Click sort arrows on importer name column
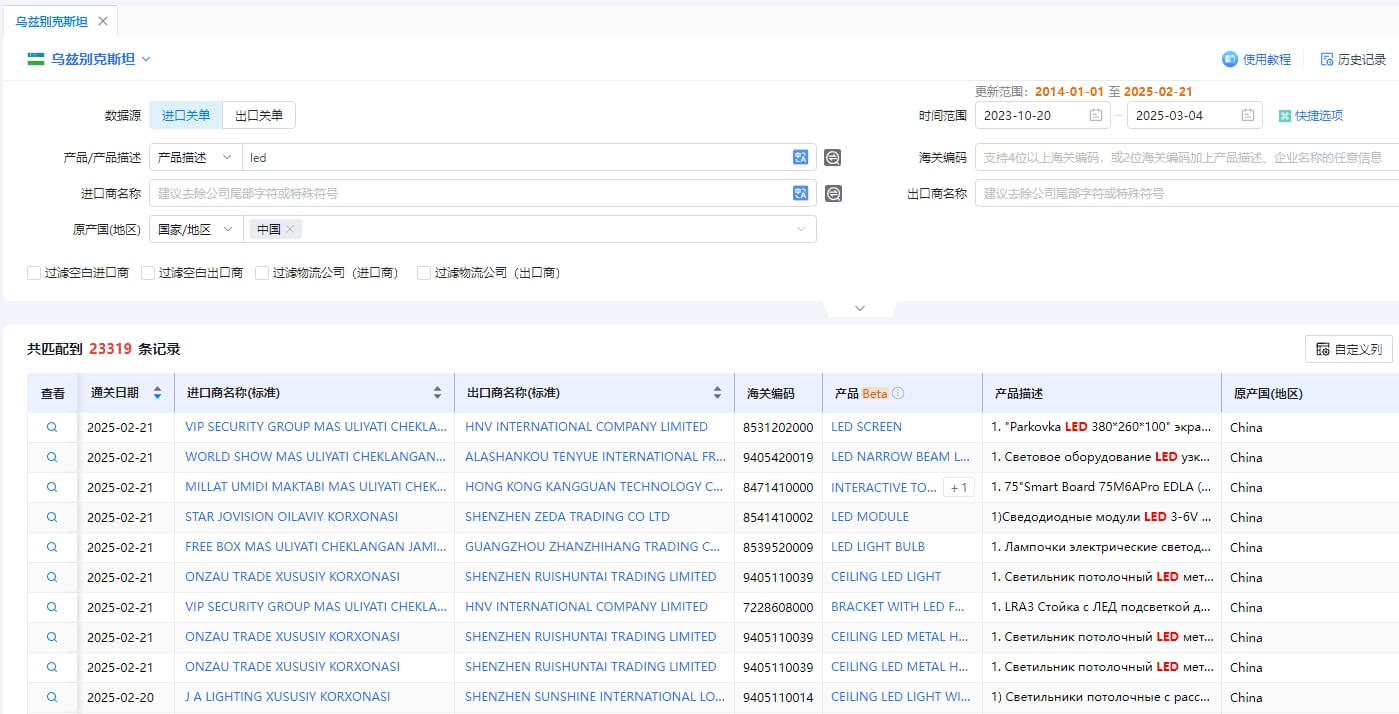Viewport: 1399px width, 714px height. 437,393
